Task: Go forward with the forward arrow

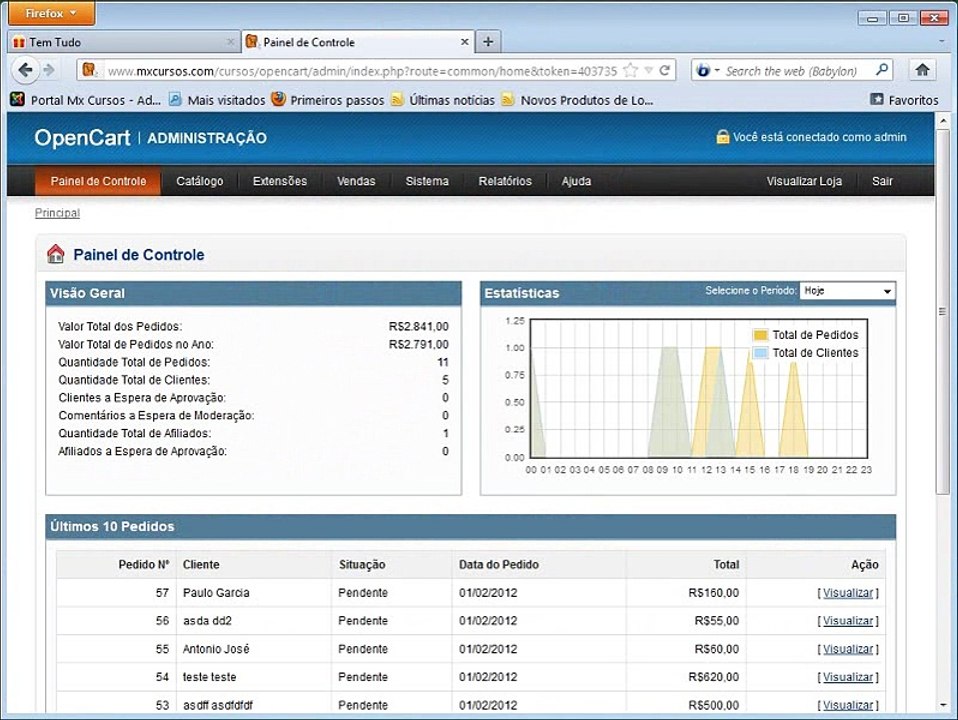Action: [x=49, y=70]
